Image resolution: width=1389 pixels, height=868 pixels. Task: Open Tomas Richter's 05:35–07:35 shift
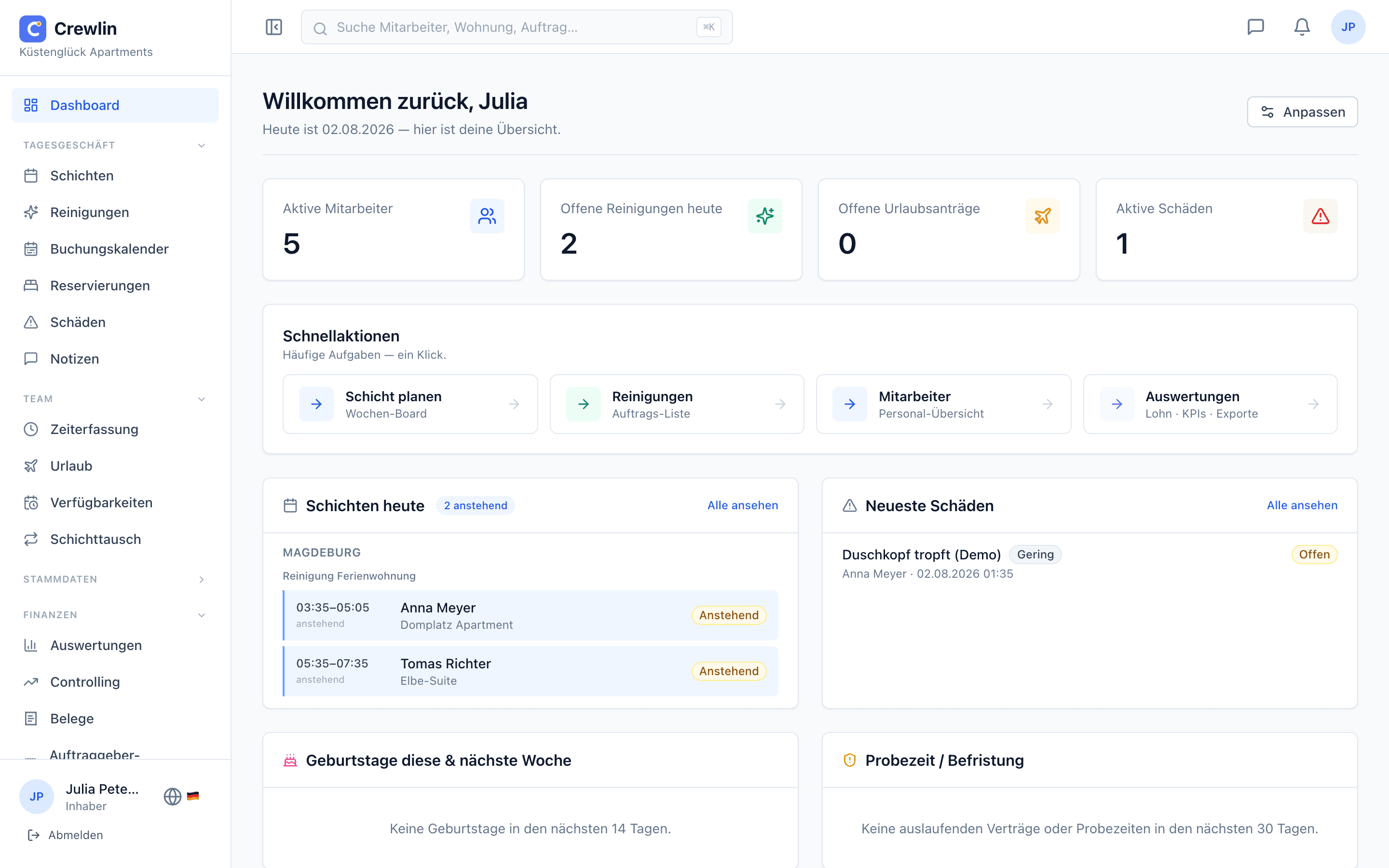coord(531,671)
